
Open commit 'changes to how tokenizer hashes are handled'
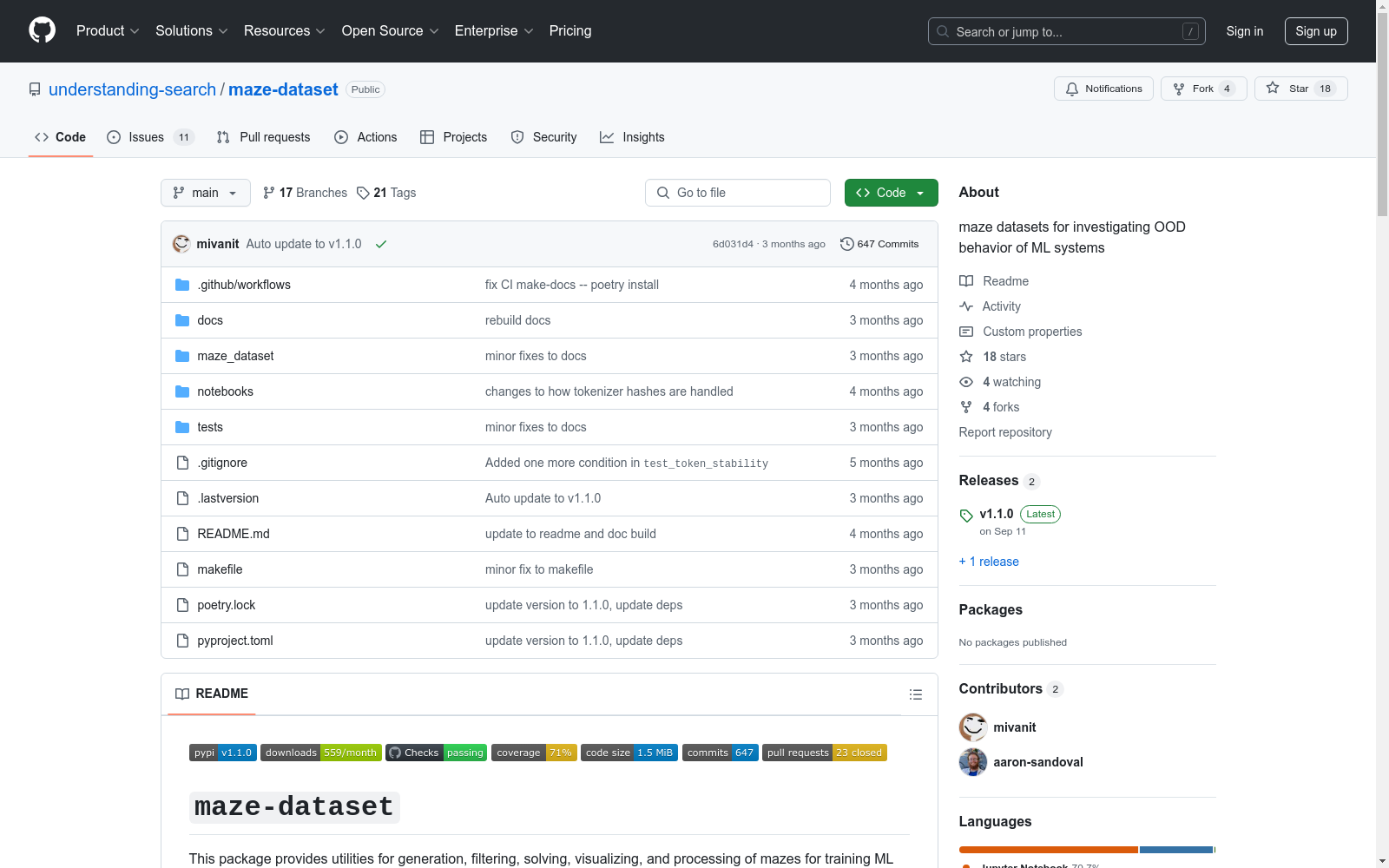[x=609, y=391]
